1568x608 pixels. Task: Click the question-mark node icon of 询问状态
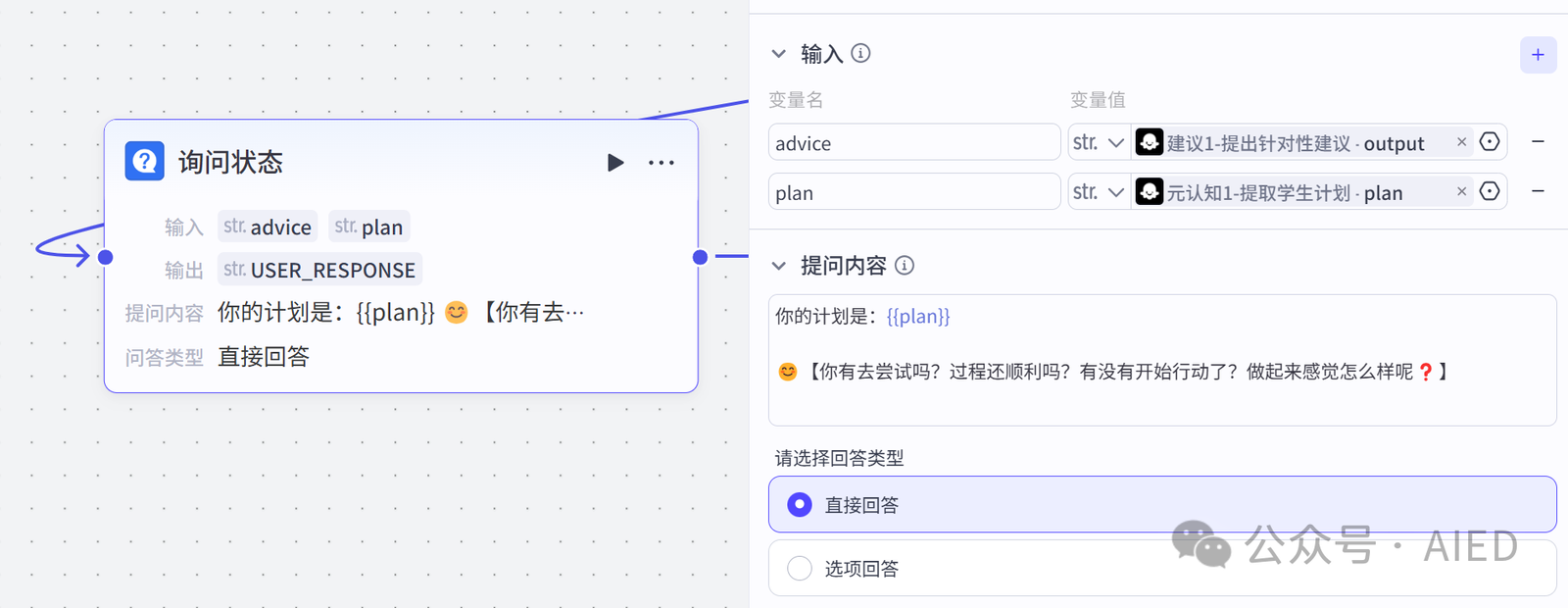(x=144, y=162)
